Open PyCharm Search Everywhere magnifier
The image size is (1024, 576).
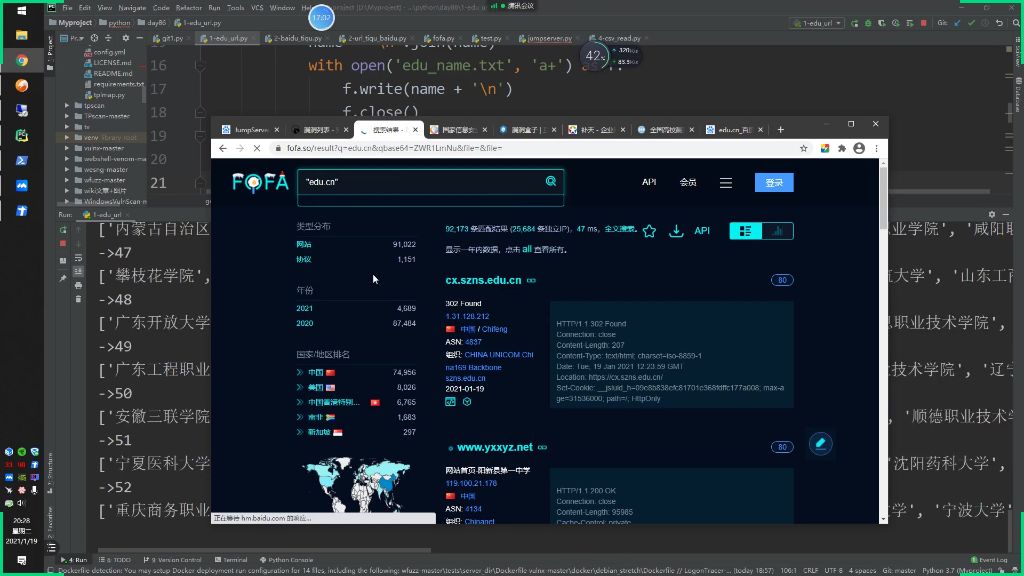point(1016,23)
